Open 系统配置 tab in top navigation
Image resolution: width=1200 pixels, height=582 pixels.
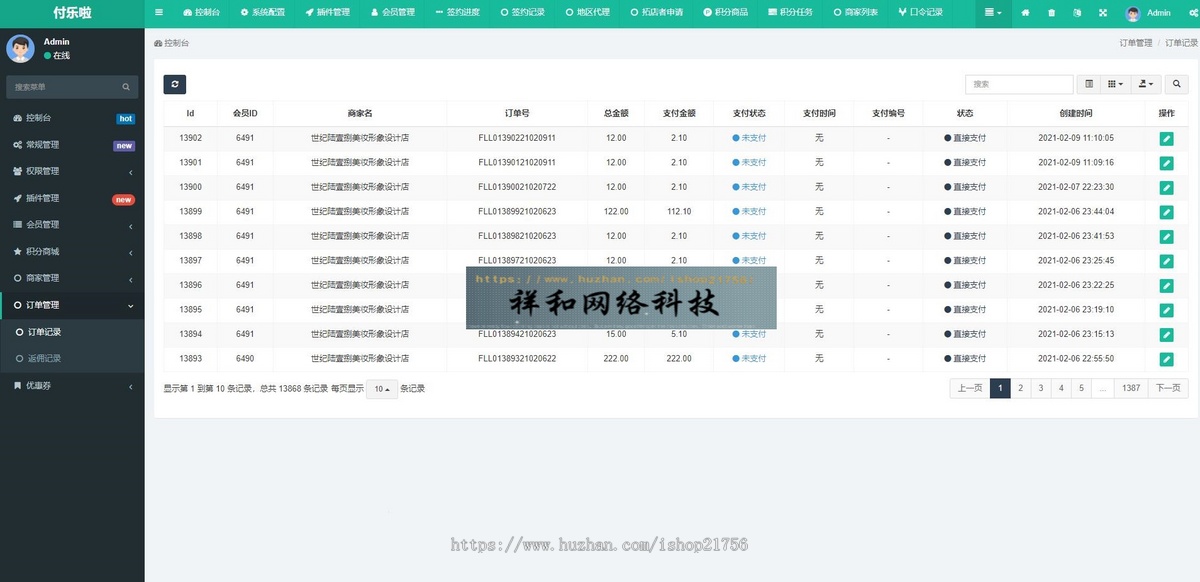262,13
